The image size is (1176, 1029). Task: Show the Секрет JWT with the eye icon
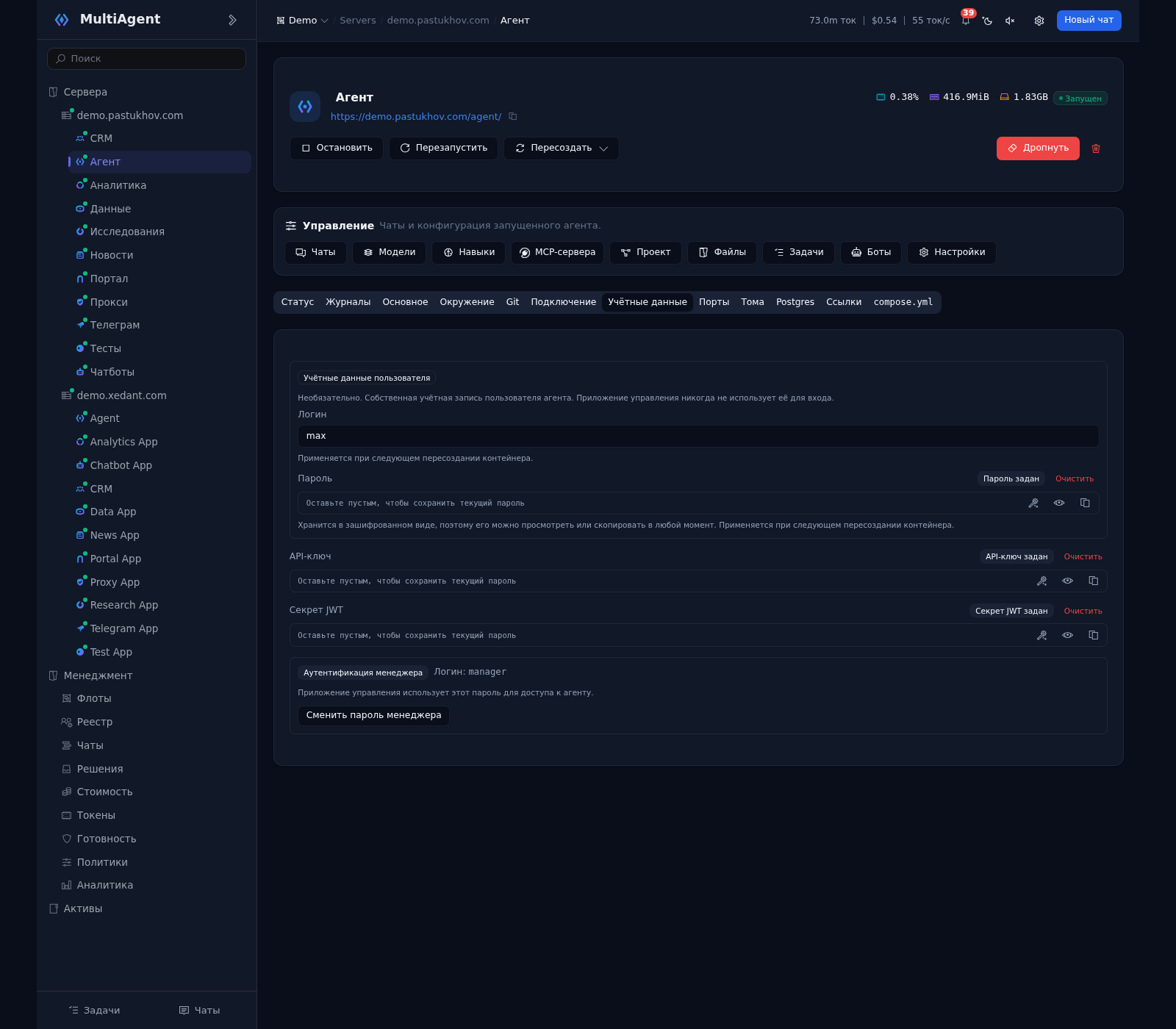(x=1068, y=635)
